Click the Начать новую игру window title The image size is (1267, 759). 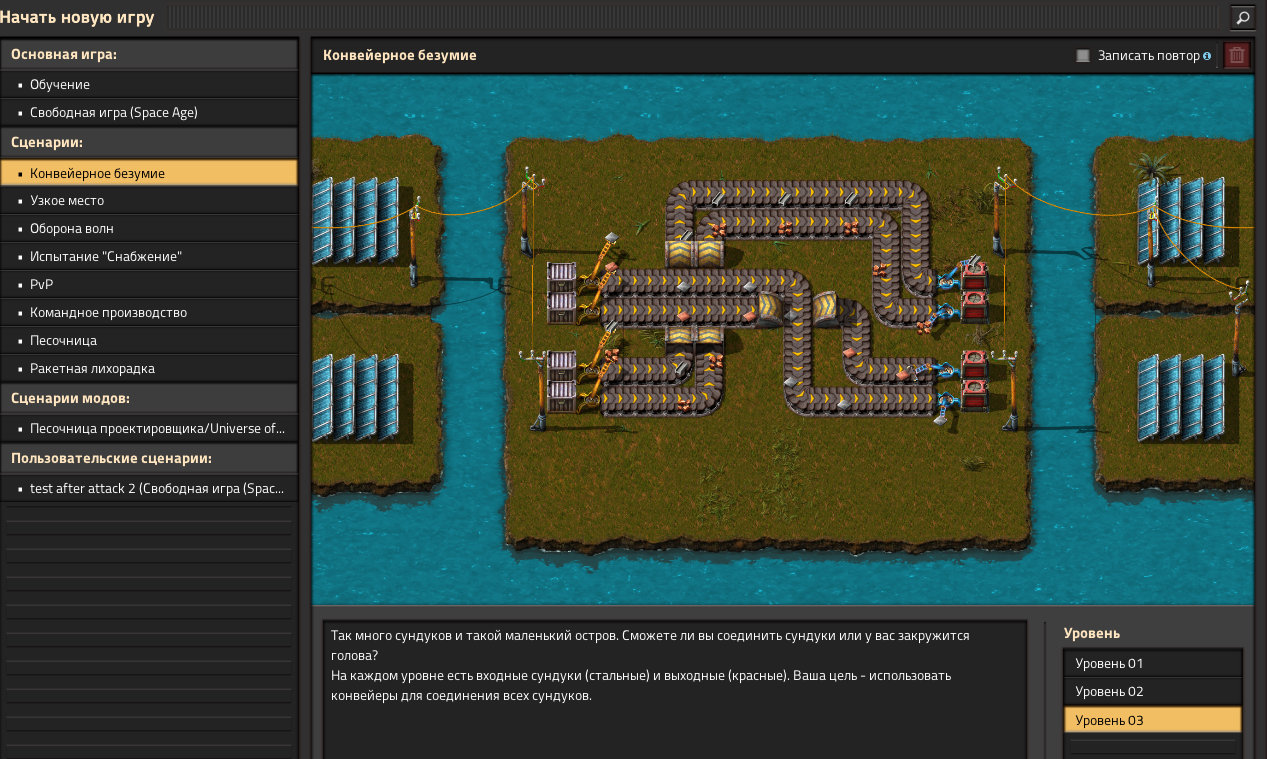[x=77, y=17]
